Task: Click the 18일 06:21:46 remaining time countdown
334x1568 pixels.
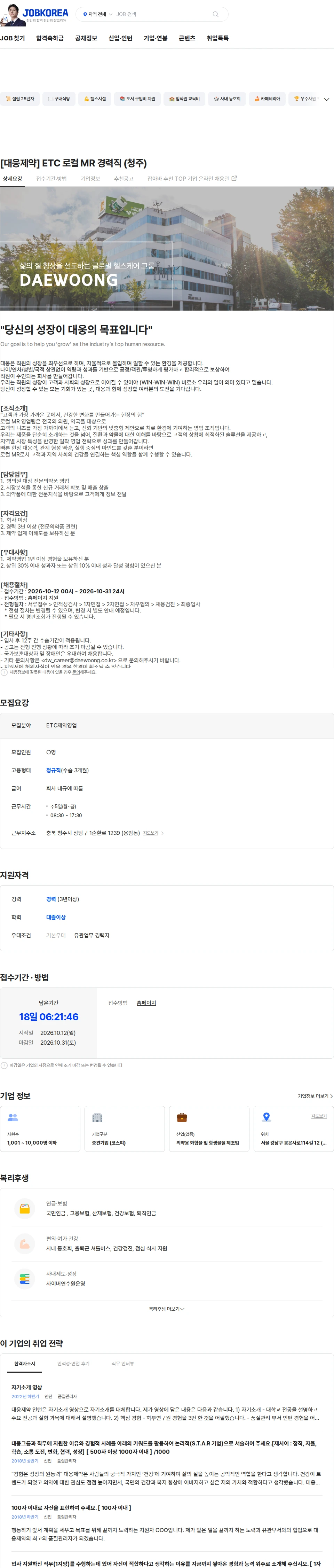Action: (49, 1017)
